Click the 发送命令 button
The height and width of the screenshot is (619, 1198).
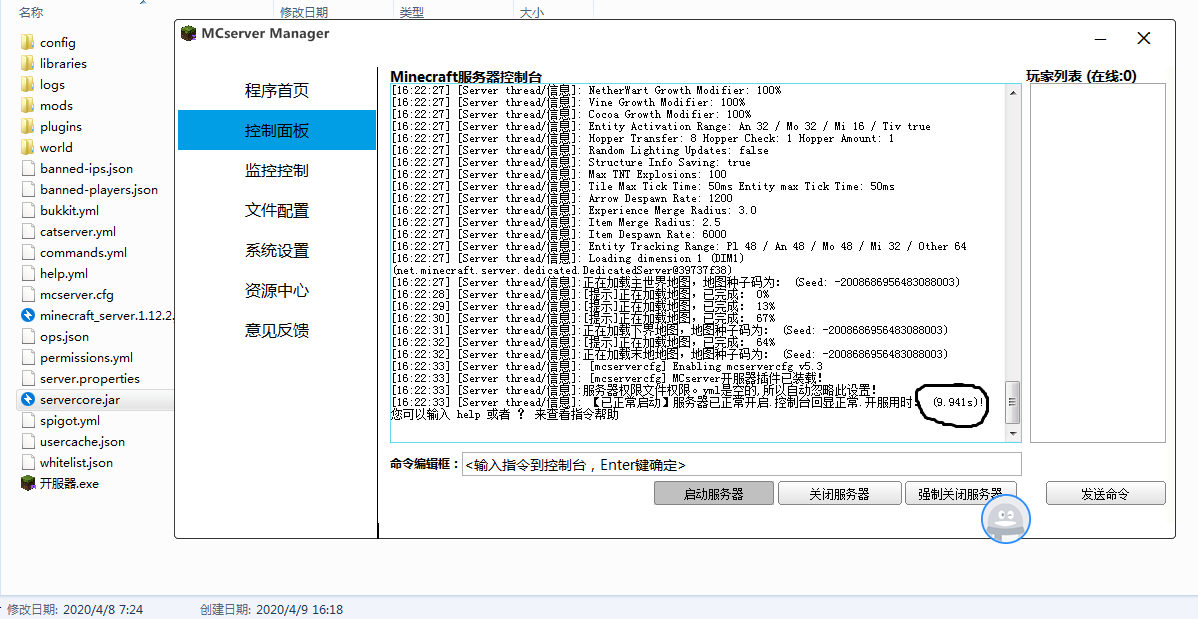[1106, 494]
